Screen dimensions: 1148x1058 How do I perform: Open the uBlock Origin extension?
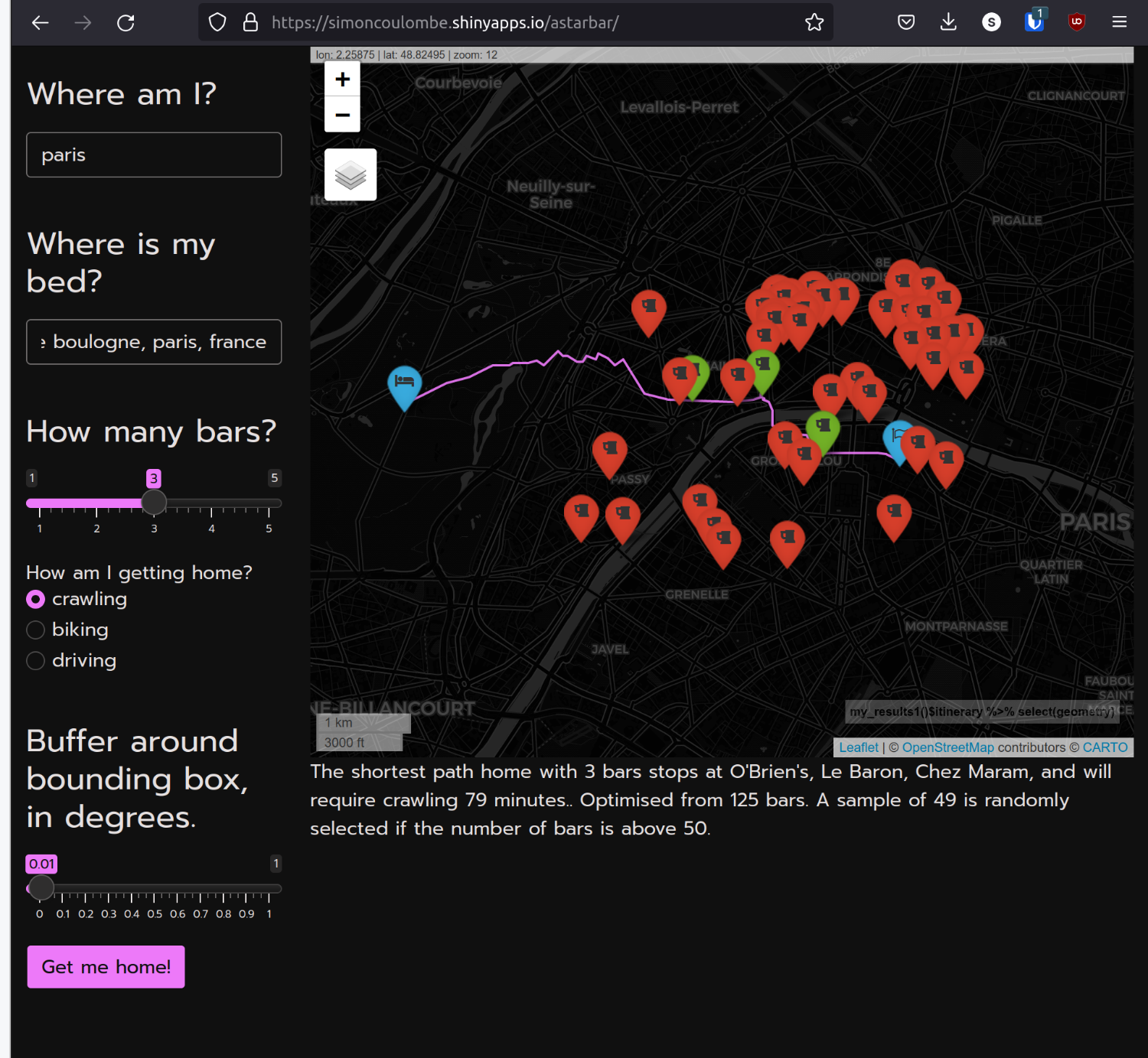1077,21
